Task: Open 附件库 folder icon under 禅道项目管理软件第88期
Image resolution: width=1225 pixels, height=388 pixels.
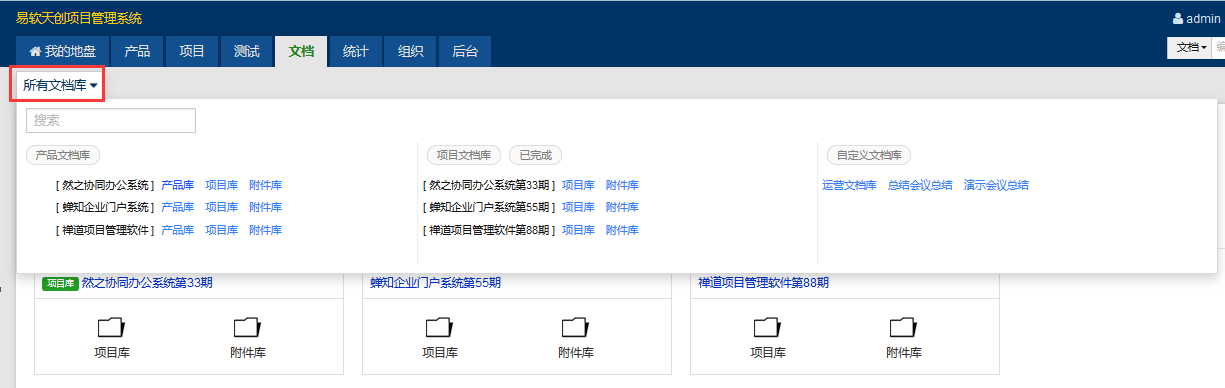Action: (x=903, y=327)
